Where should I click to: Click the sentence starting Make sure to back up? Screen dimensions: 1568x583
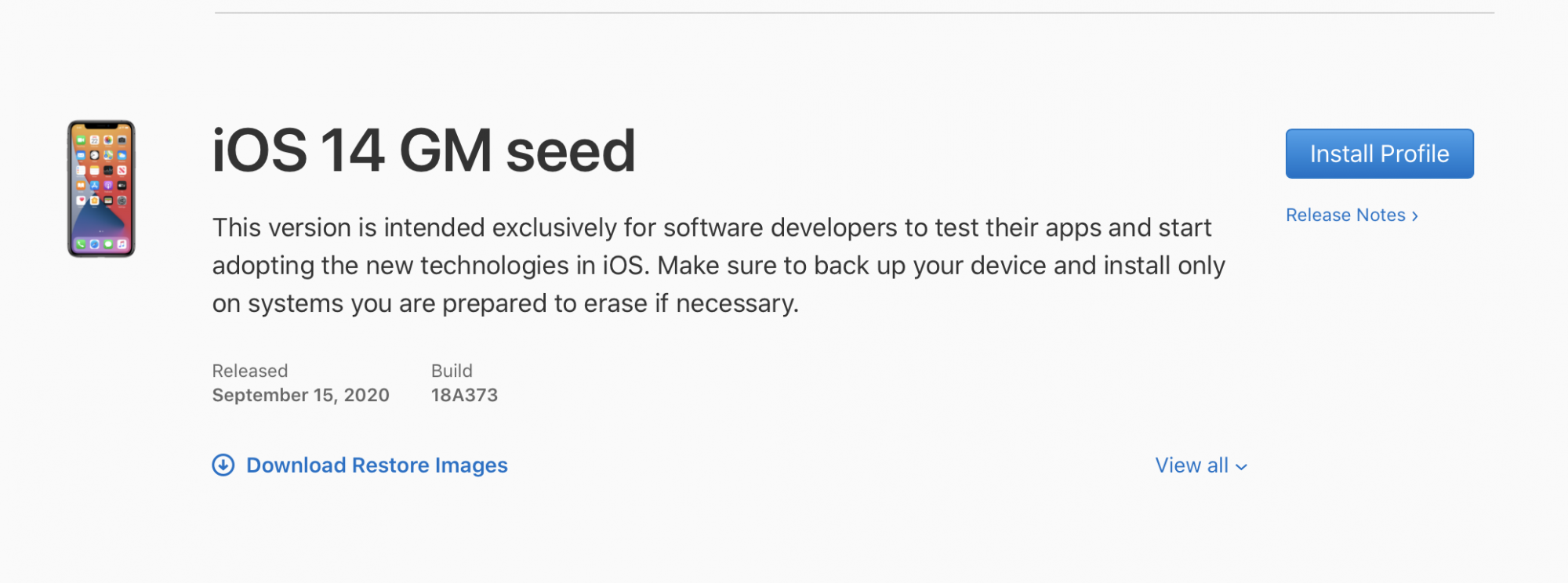(941, 266)
